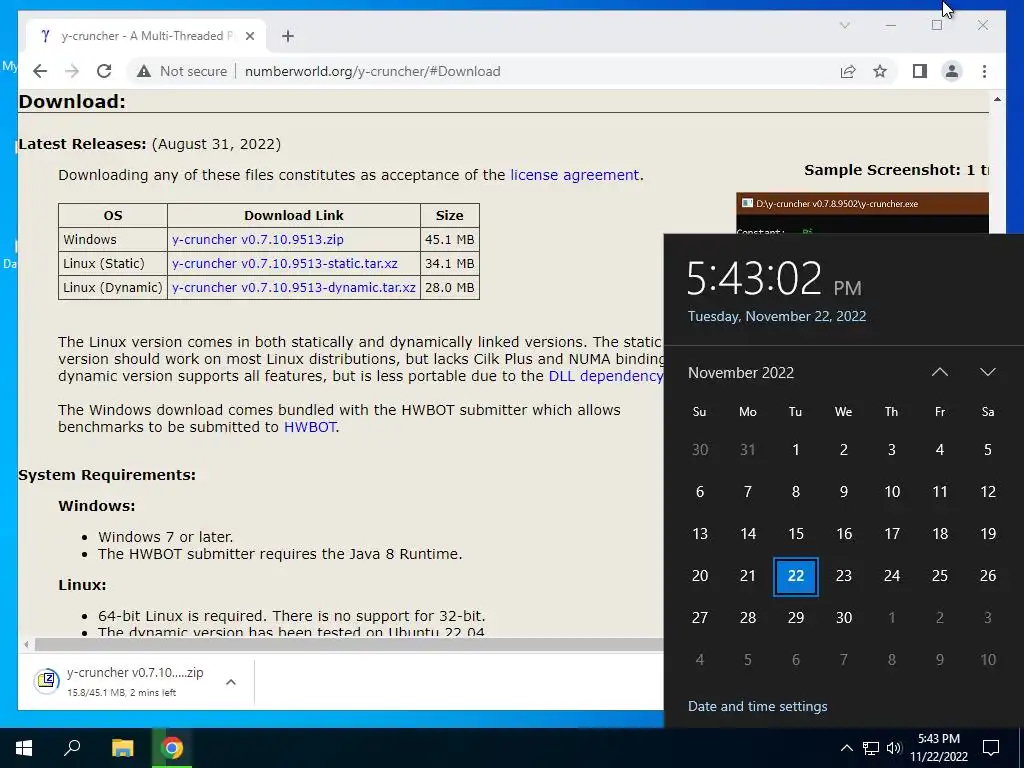Screen dimensions: 1024x768
Task: Download the y-cruncher dynamic tar.xz link
Action: pos(294,288)
